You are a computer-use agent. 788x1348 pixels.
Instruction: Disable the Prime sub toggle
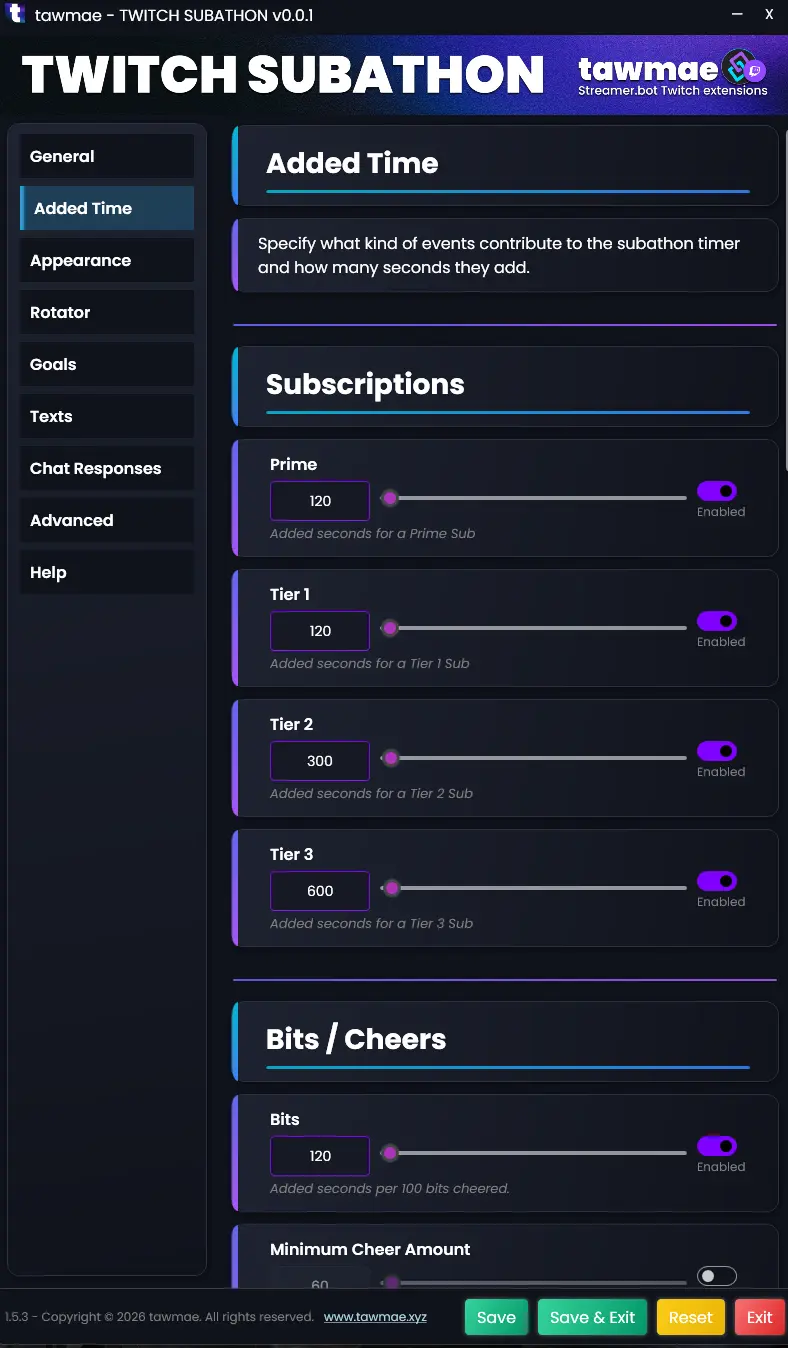coord(717,491)
